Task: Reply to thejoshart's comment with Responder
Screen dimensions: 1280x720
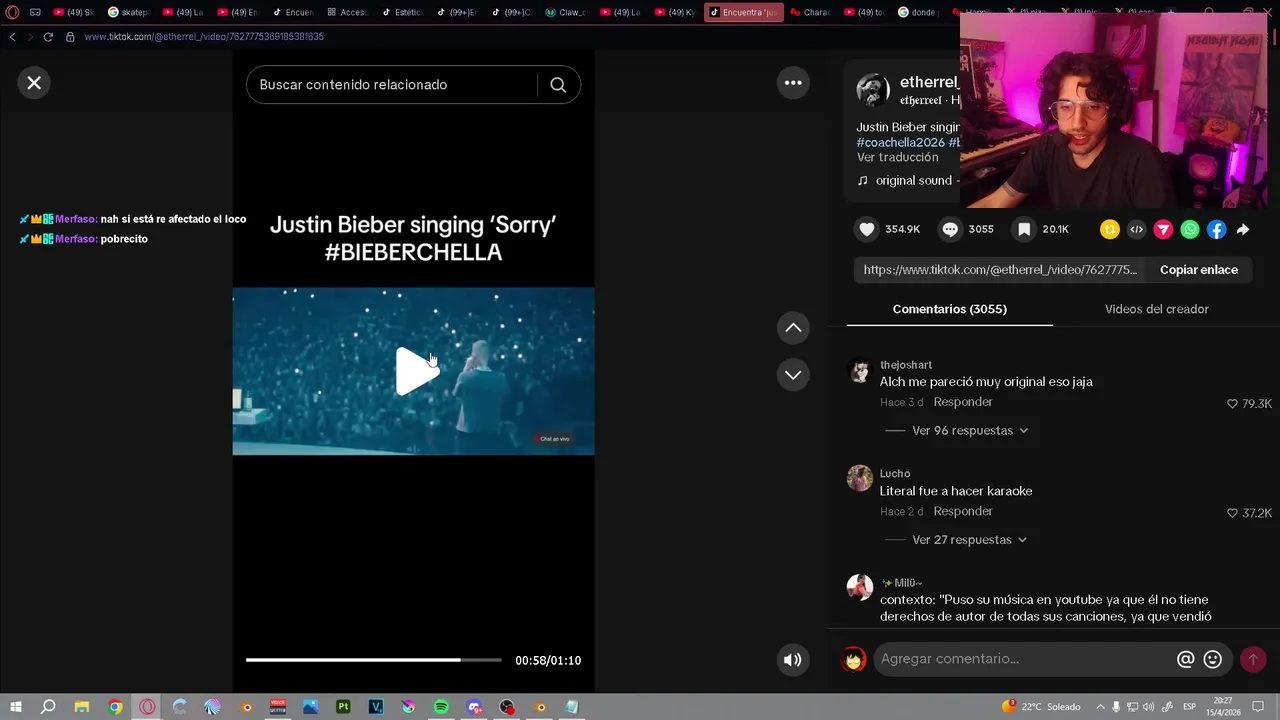Action: click(x=963, y=402)
